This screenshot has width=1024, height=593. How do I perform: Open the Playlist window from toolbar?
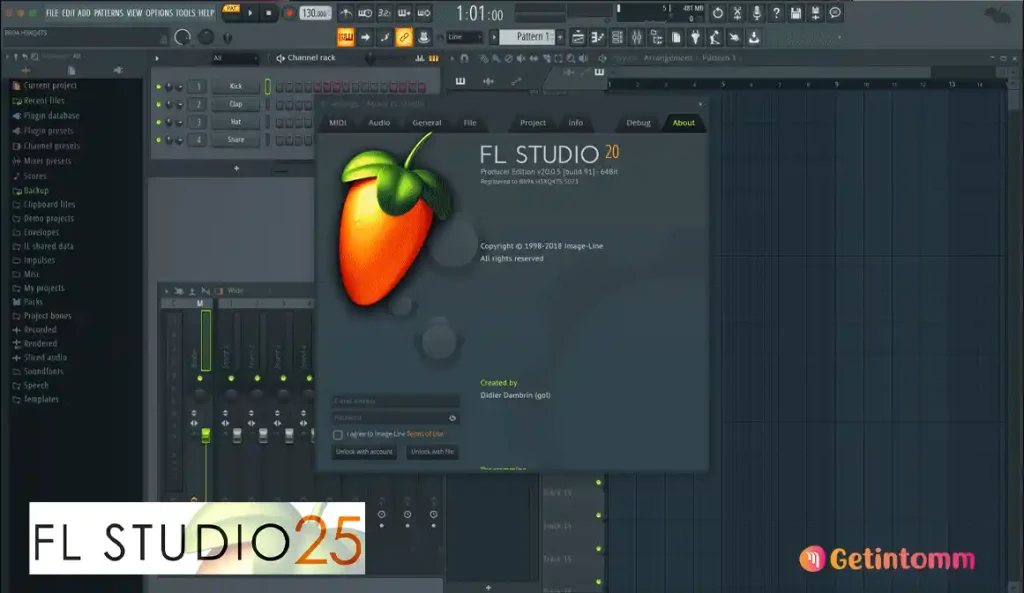click(x=578, y=37)
